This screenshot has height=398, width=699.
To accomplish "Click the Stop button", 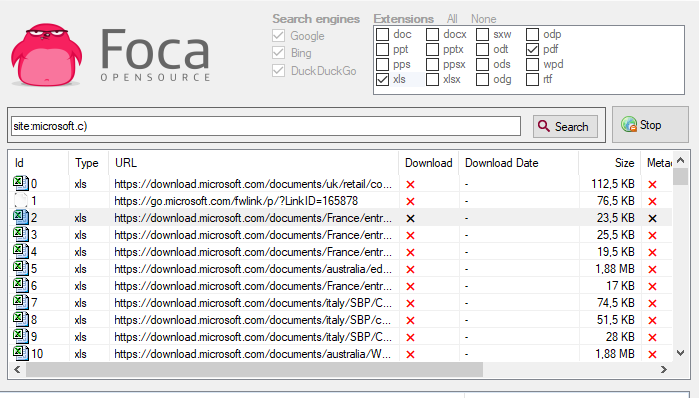I will [x=650, y=125].
